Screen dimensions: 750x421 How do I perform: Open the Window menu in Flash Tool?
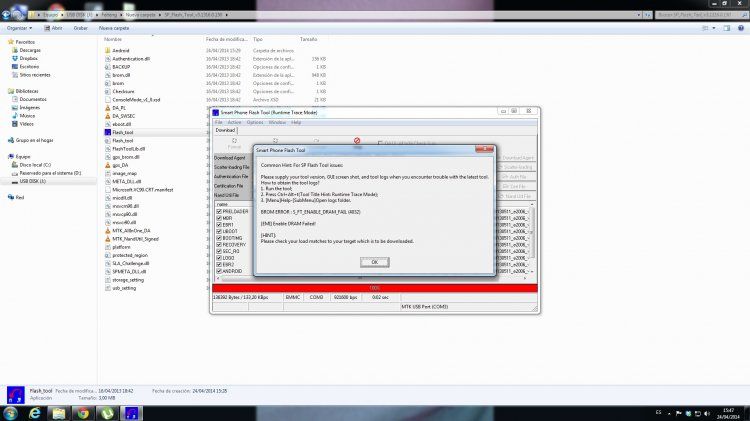(x=277, y=122)
